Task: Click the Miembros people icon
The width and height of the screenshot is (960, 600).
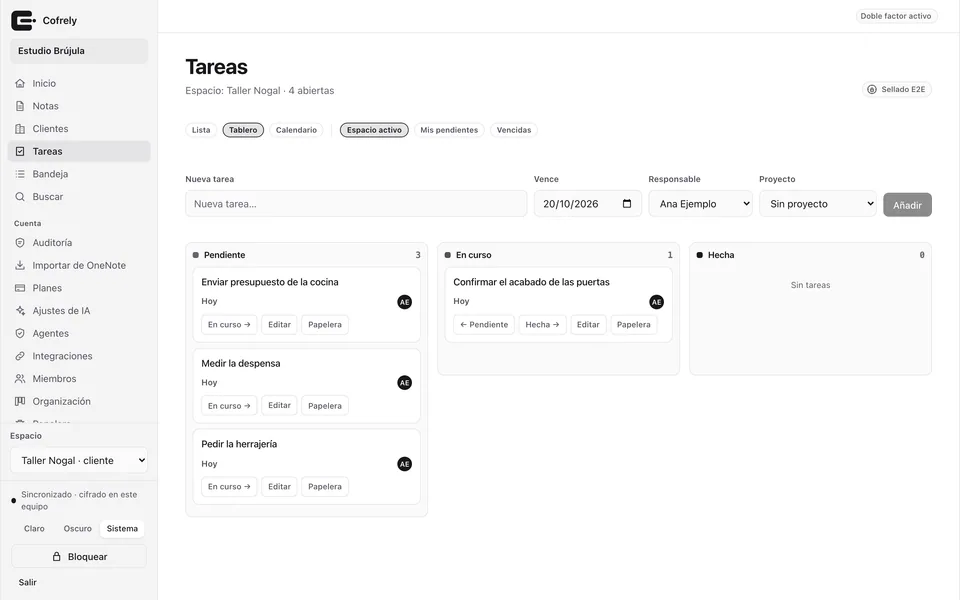Action: pos(20,378)
